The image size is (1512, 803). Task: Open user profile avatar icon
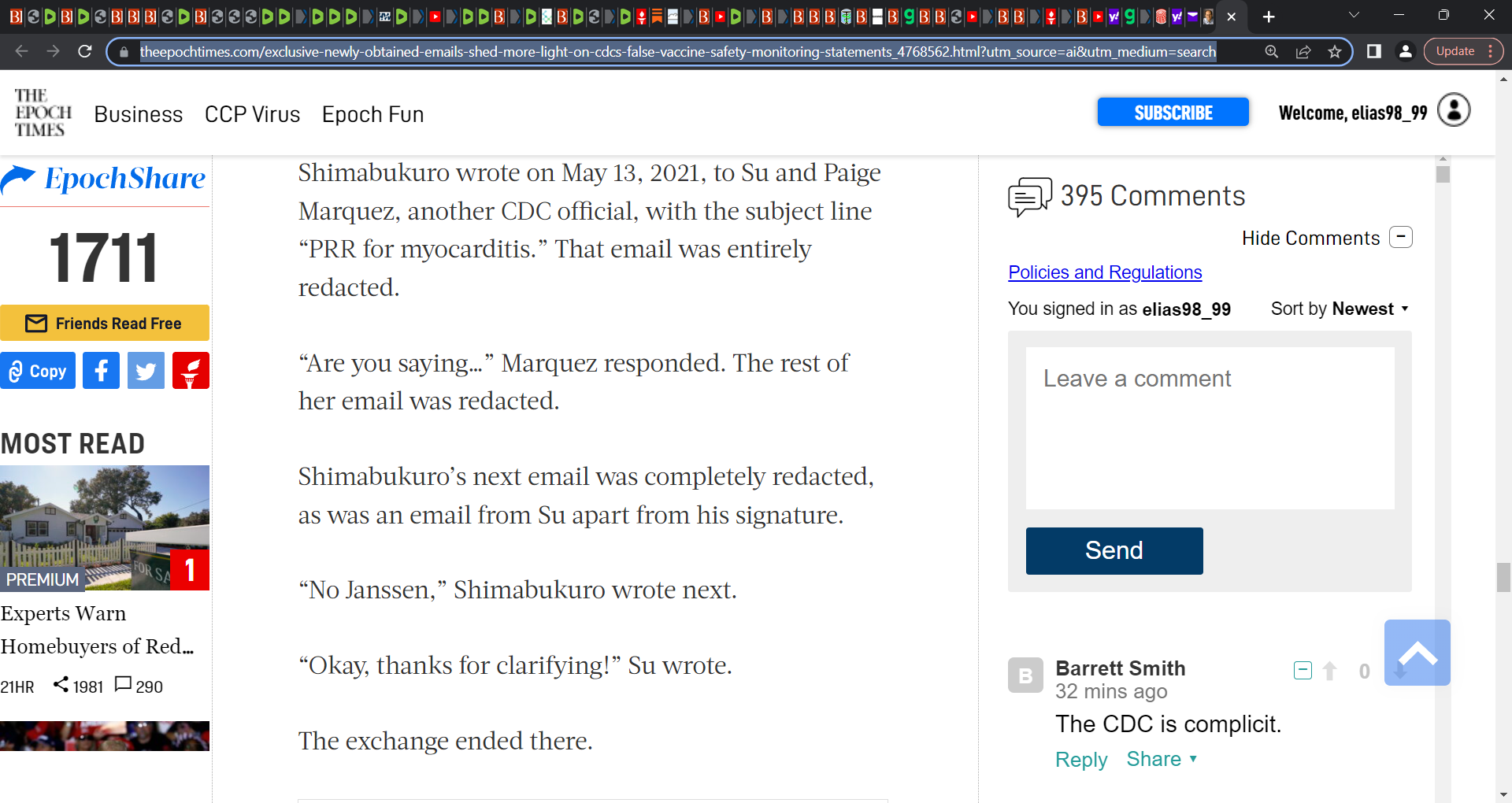click(x=1454, y=110)
